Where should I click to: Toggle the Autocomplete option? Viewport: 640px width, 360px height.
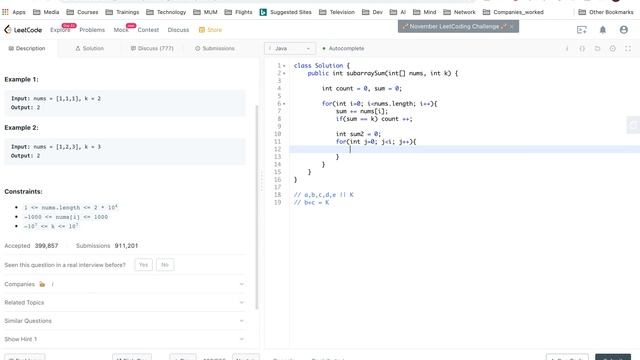pos(343,49)
